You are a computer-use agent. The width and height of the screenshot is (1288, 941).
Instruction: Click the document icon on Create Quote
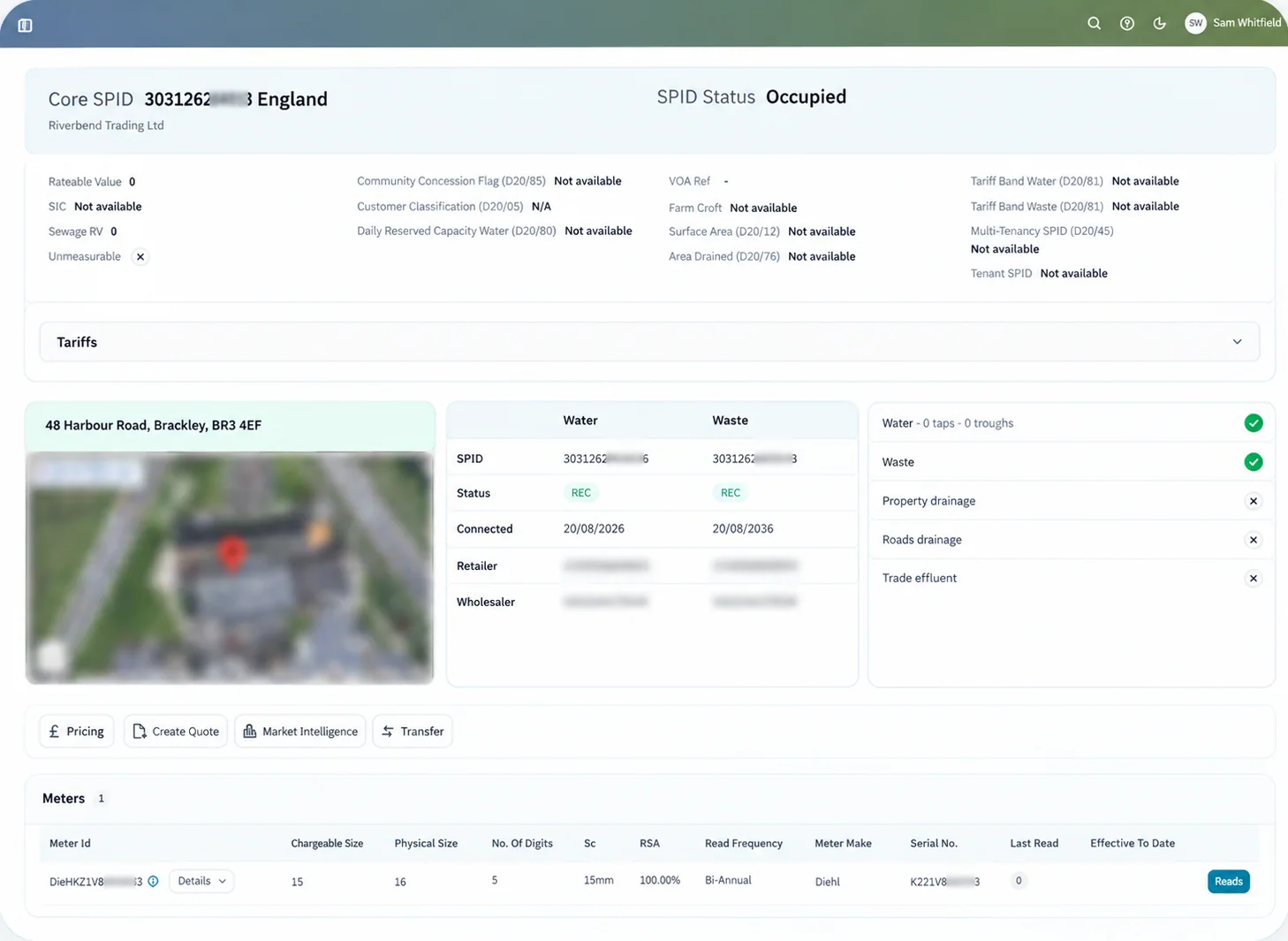coord(139,732)
